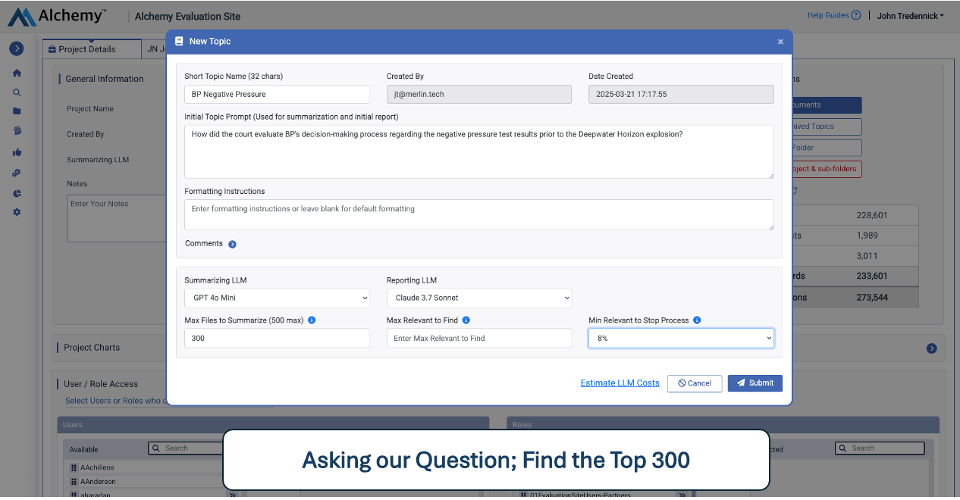960x500 pixels.
Task: Open the settings gear icon in the sidebar
Action: [16, 212]
